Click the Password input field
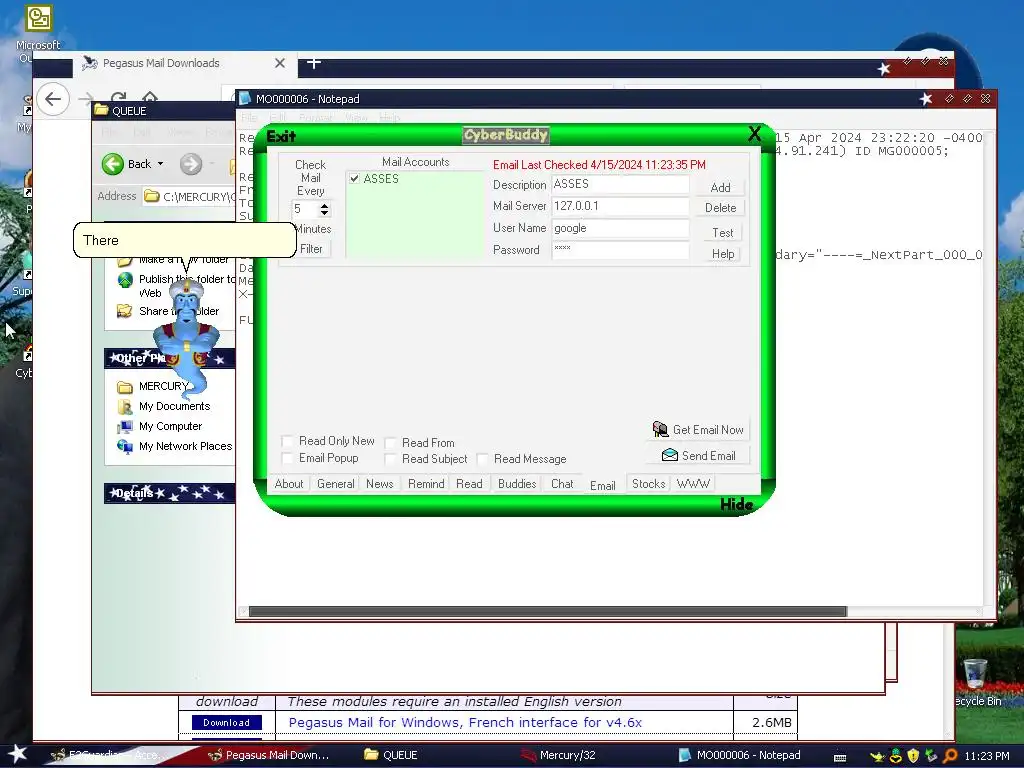Screen dimensions: 1024x768 [x=620, y=250]
